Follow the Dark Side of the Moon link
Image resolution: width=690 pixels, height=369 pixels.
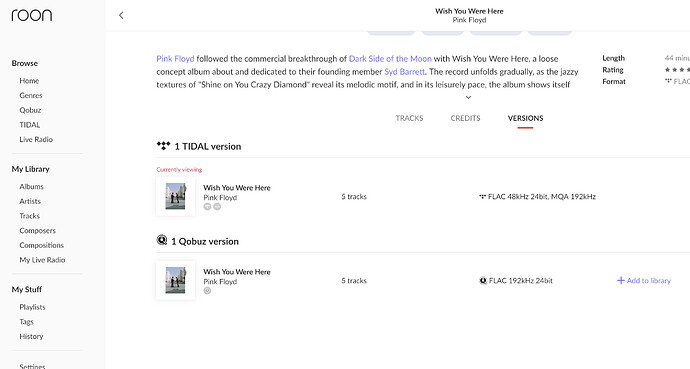click(x=390, y=58)
